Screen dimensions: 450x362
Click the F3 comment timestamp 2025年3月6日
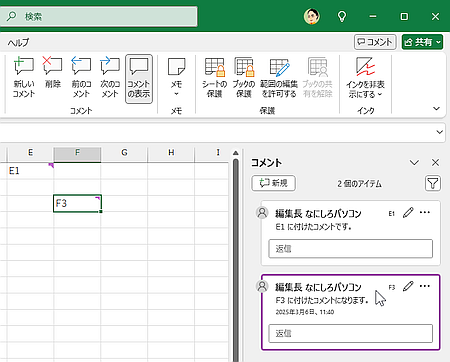[x=305, y=312]
